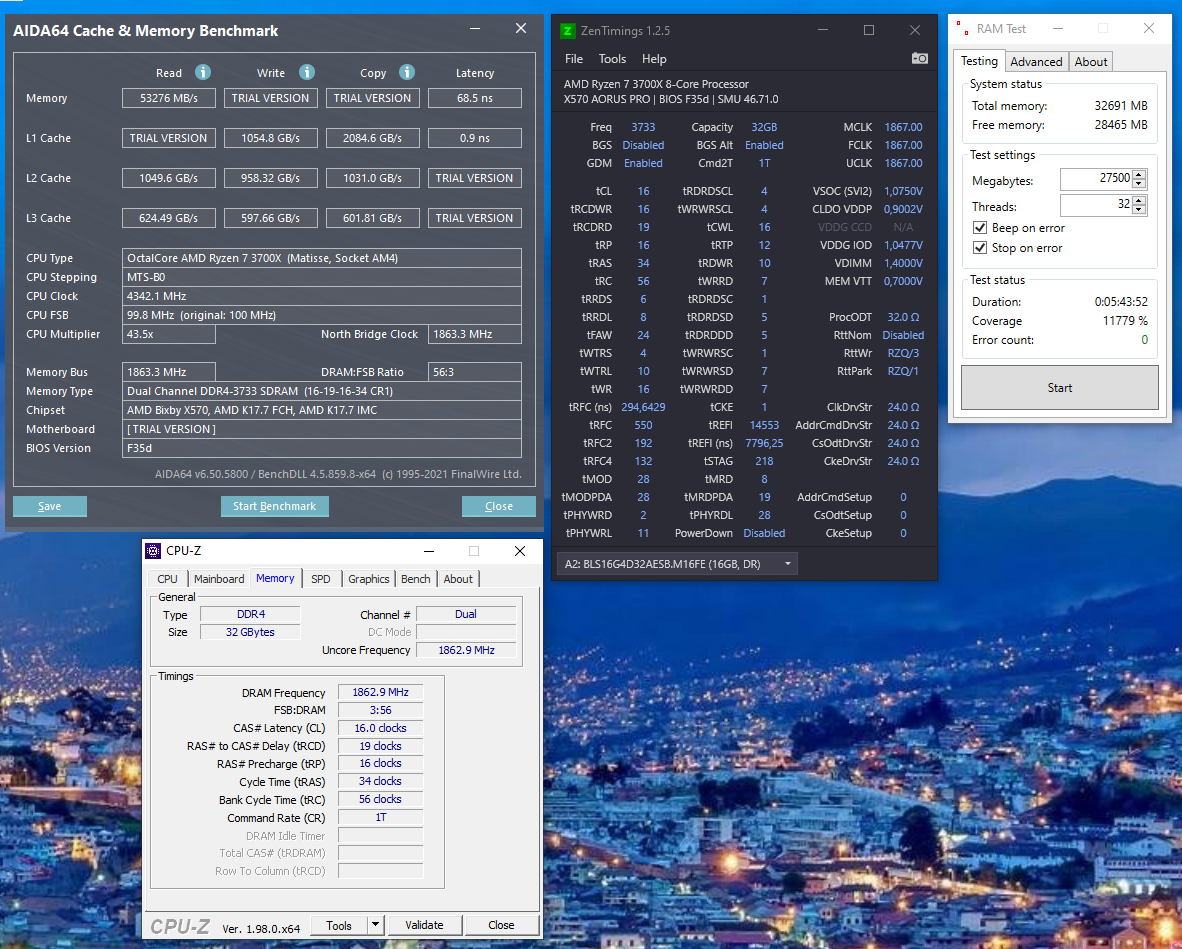The width and height of the screenshot is (1182, 949).
Task: Click the ZenTimings Freq 3733 value
Action: pos(643,127)
